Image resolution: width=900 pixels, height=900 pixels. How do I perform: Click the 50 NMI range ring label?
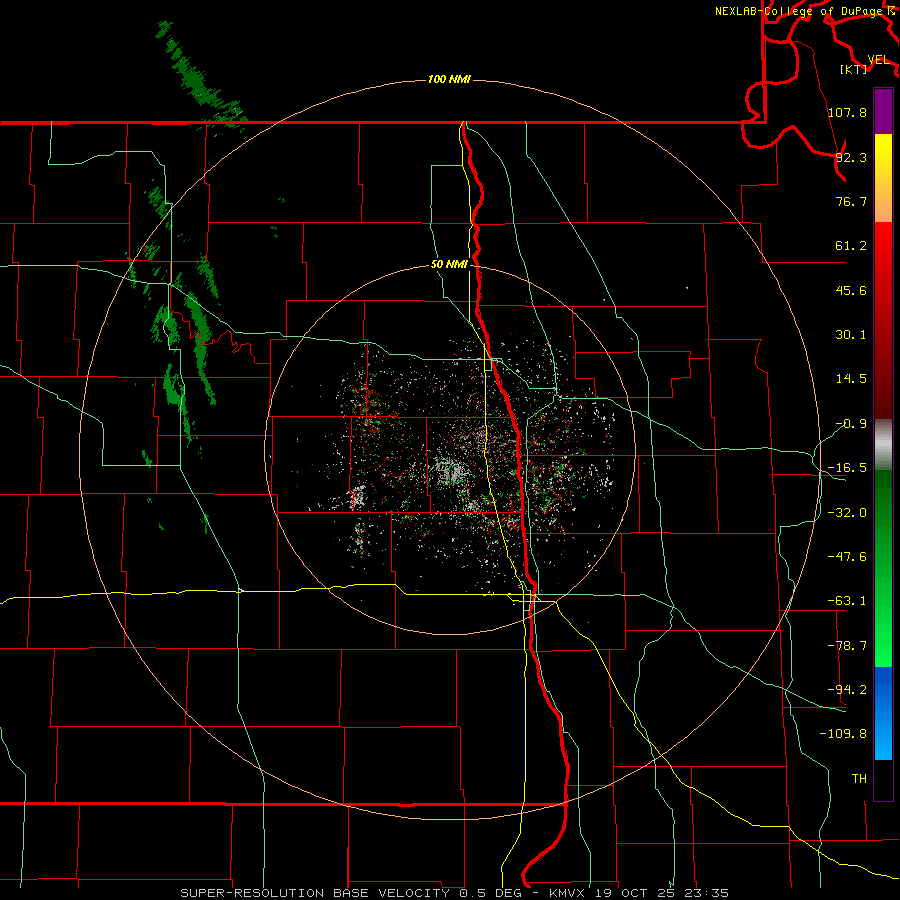tap(449, 265)
